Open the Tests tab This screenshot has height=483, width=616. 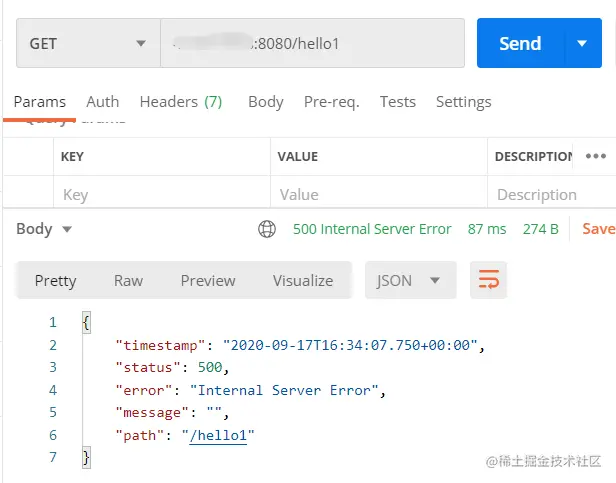397,101
